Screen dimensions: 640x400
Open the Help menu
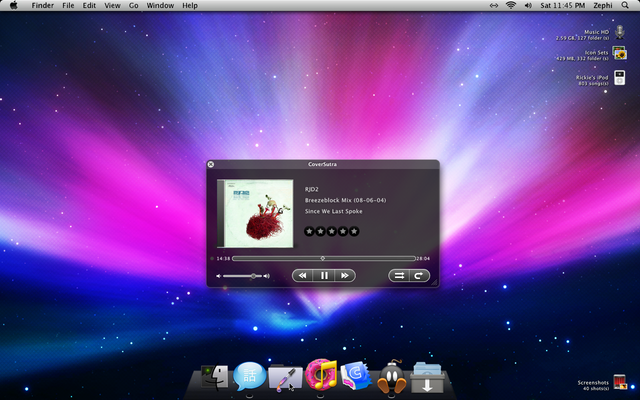190,5
